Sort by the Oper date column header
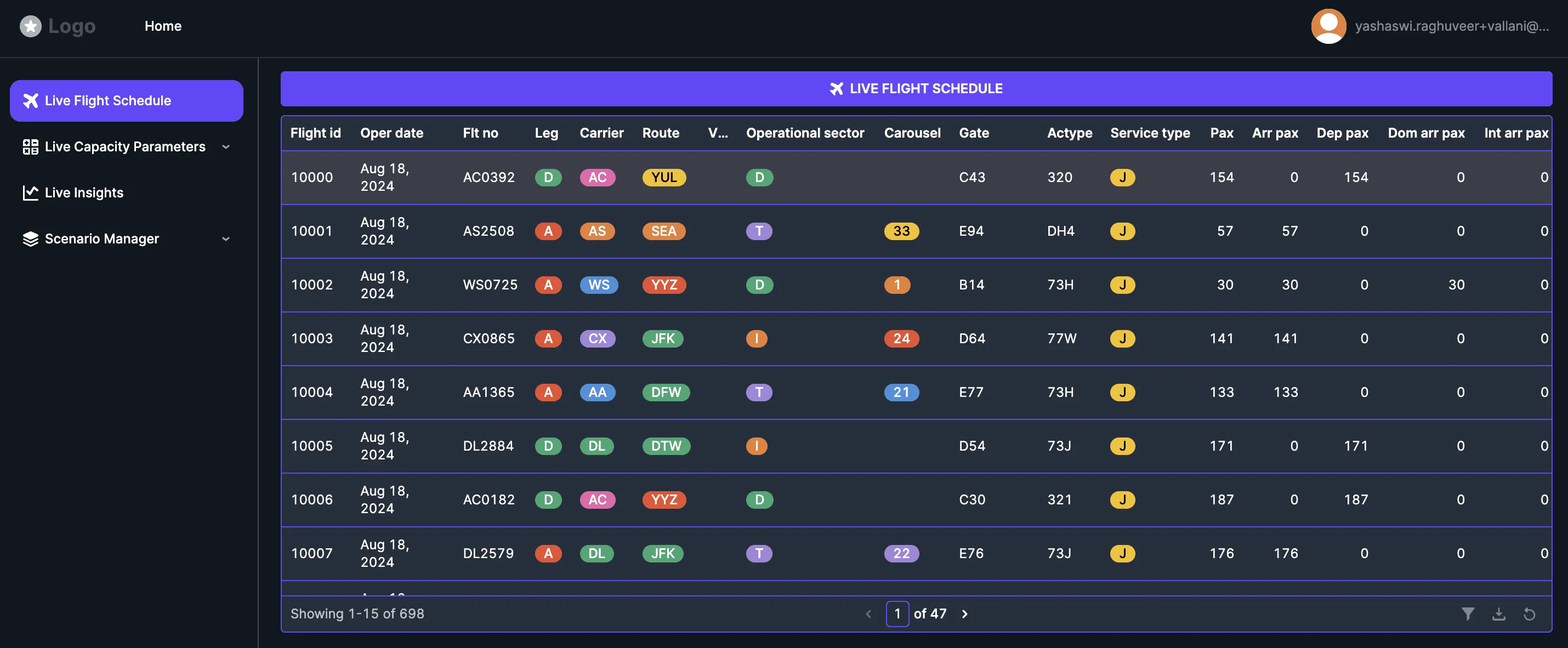This screenshot has width=1568, height=648. [391, 133]
